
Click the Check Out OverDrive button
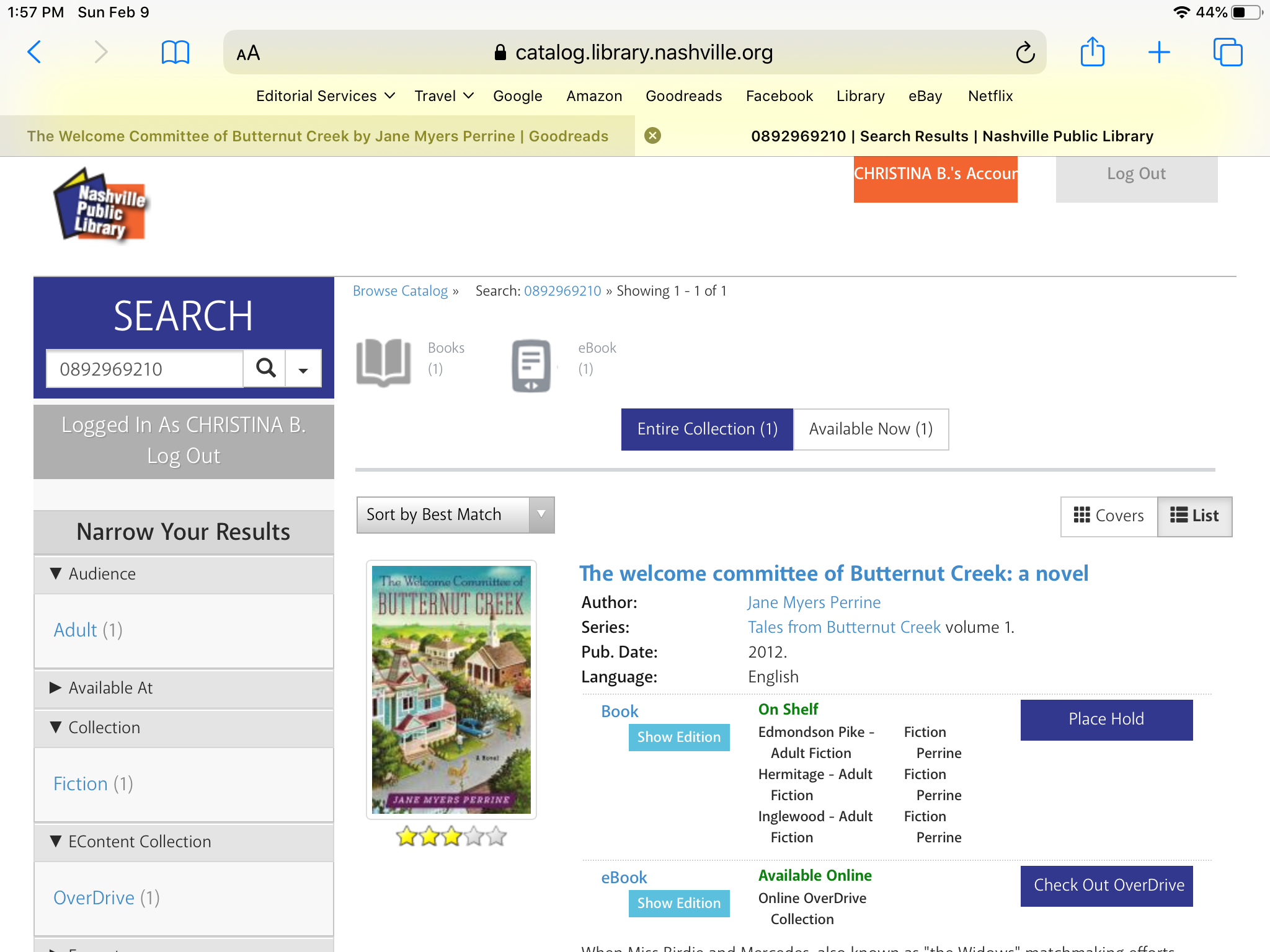click(1106, 886)
